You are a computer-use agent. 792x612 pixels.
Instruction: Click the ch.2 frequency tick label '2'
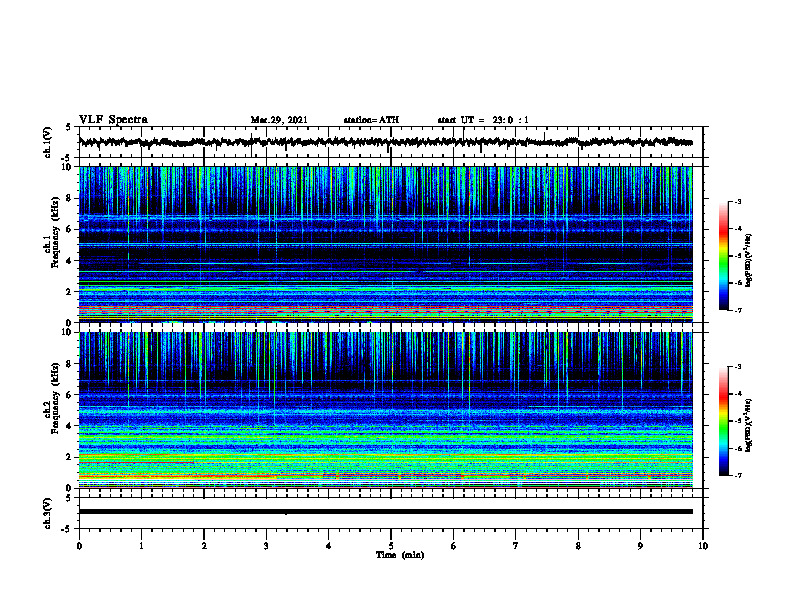tap(70, 457)
